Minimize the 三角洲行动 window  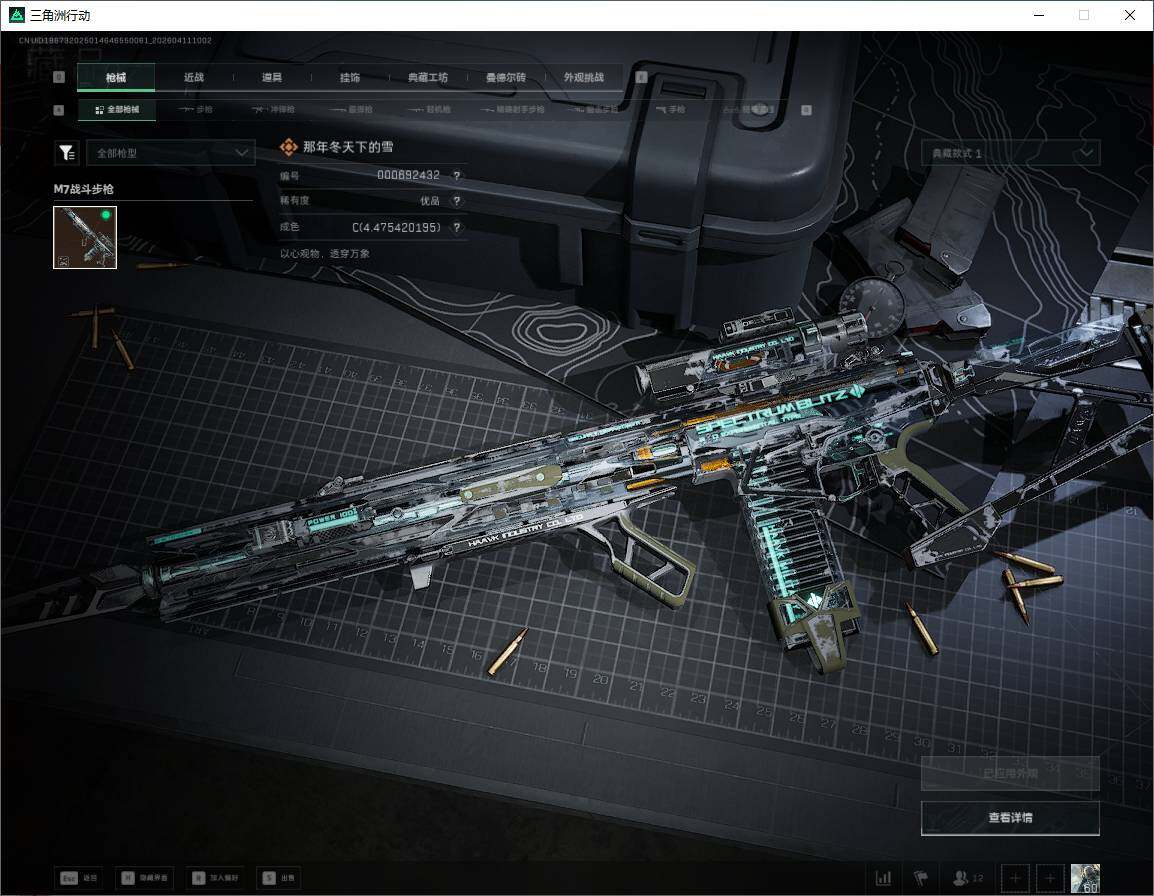tap(1039, 15)
